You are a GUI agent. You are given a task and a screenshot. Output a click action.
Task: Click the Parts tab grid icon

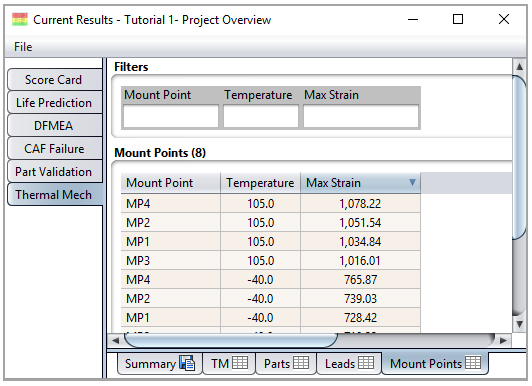(x=301, y=363)
